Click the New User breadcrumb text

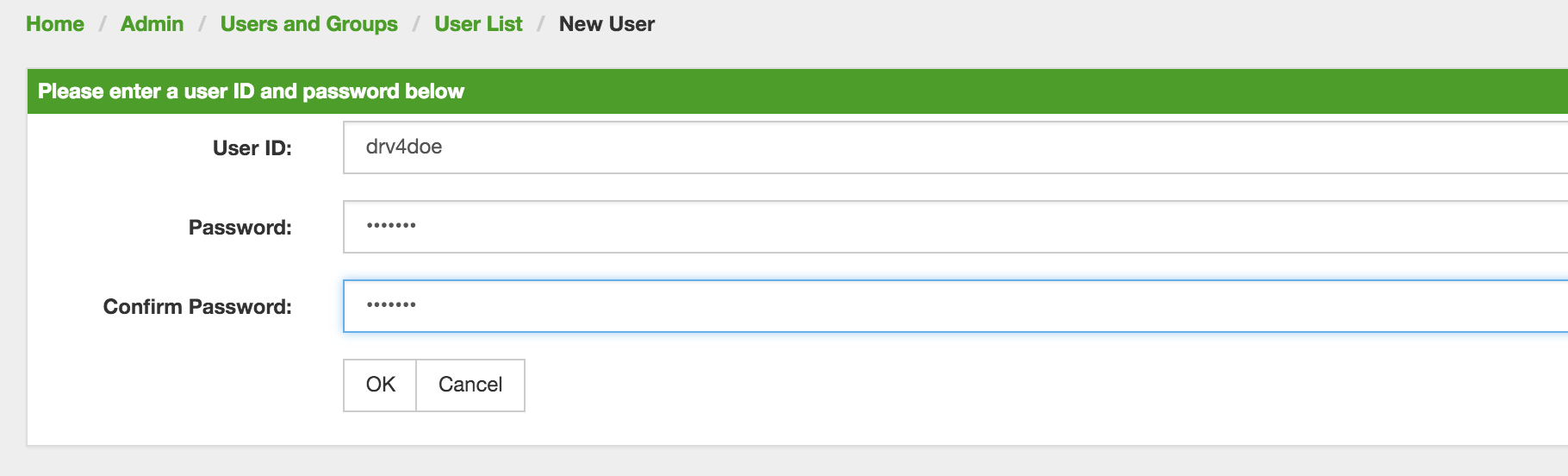(607, 24)
